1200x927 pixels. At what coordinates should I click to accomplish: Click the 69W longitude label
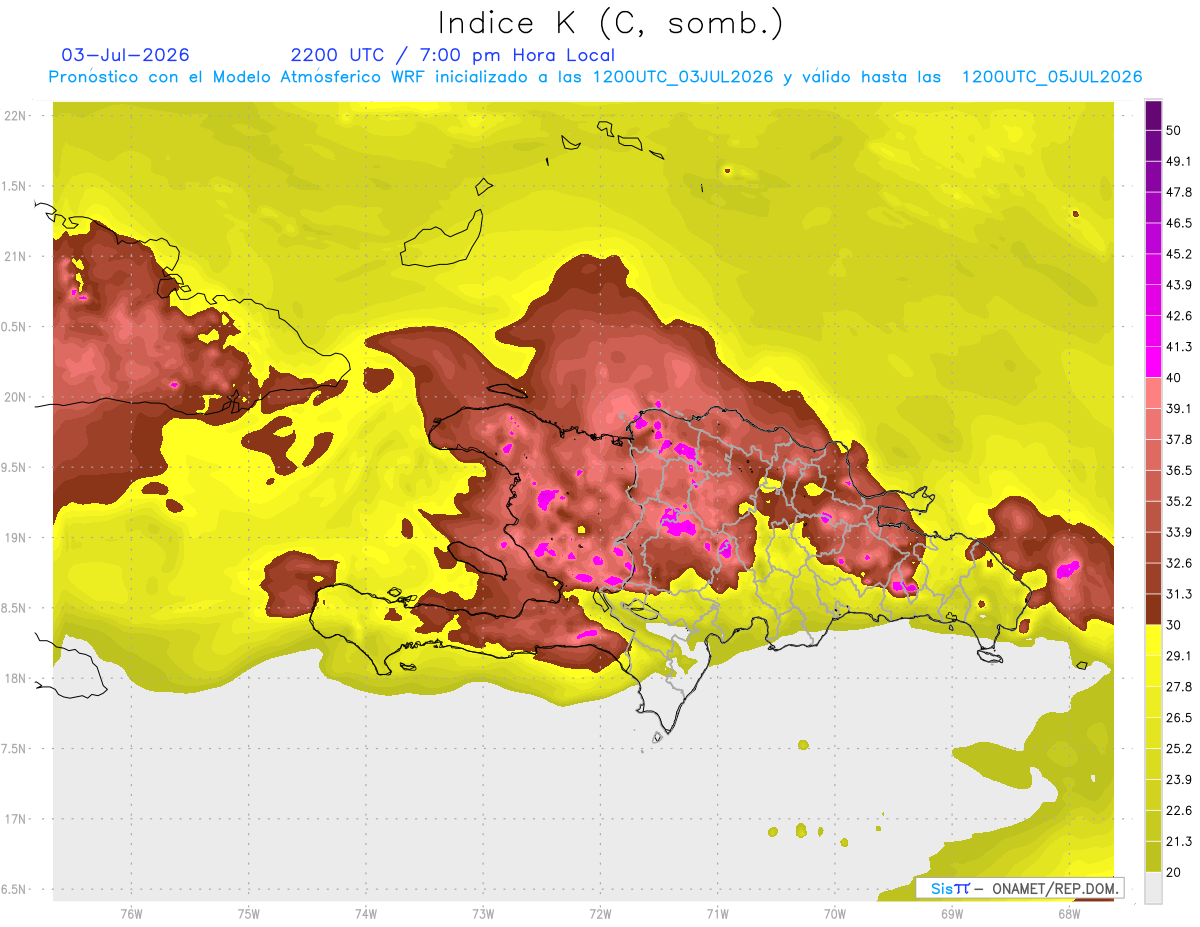(x=951, y=913)
